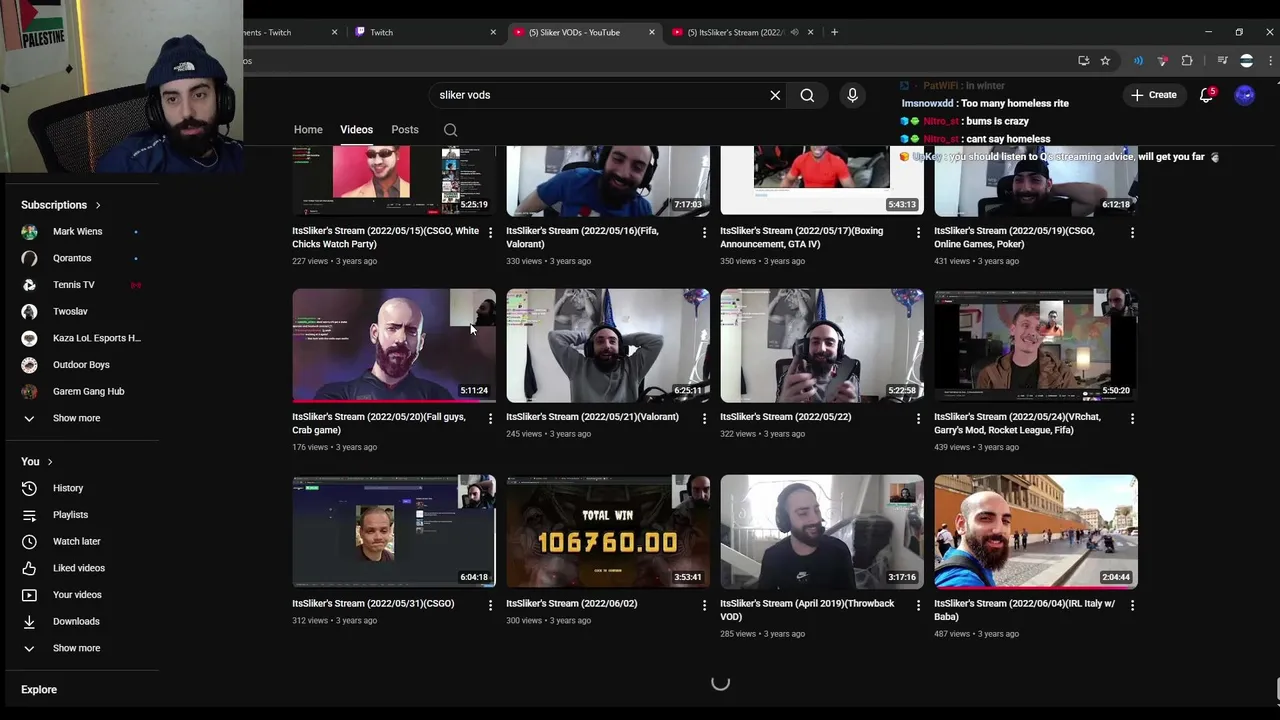Open options for 2022/06/02 stream video

[x=704, y=606]
